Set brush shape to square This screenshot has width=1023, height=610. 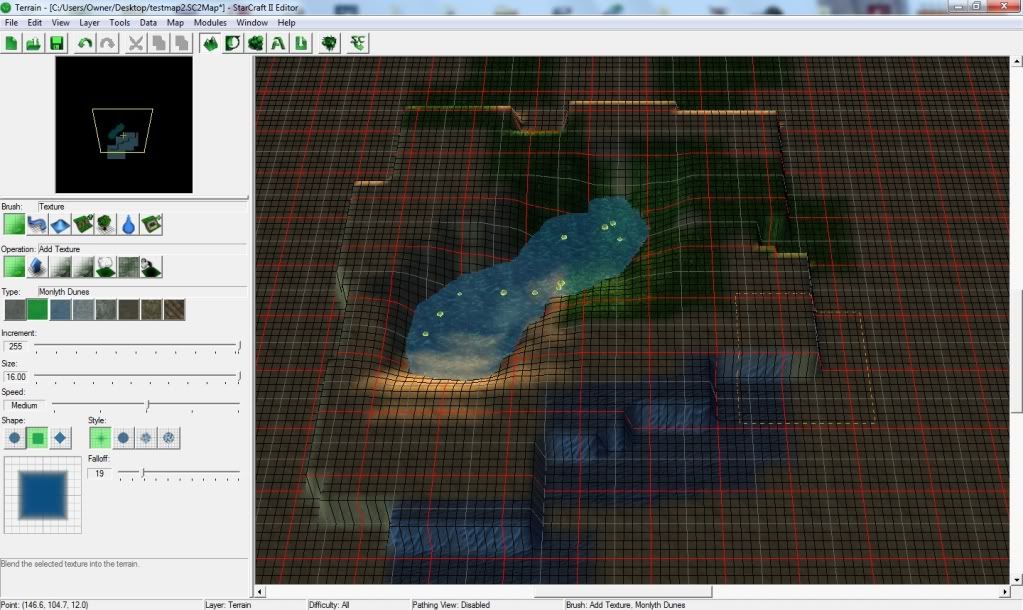coord(37,438)
